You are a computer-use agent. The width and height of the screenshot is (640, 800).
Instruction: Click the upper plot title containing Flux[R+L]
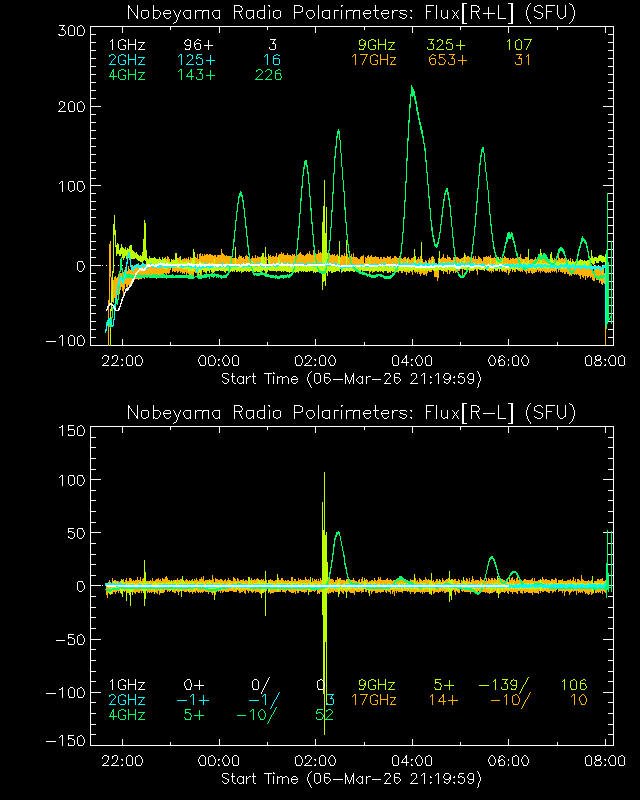[352, 12]
